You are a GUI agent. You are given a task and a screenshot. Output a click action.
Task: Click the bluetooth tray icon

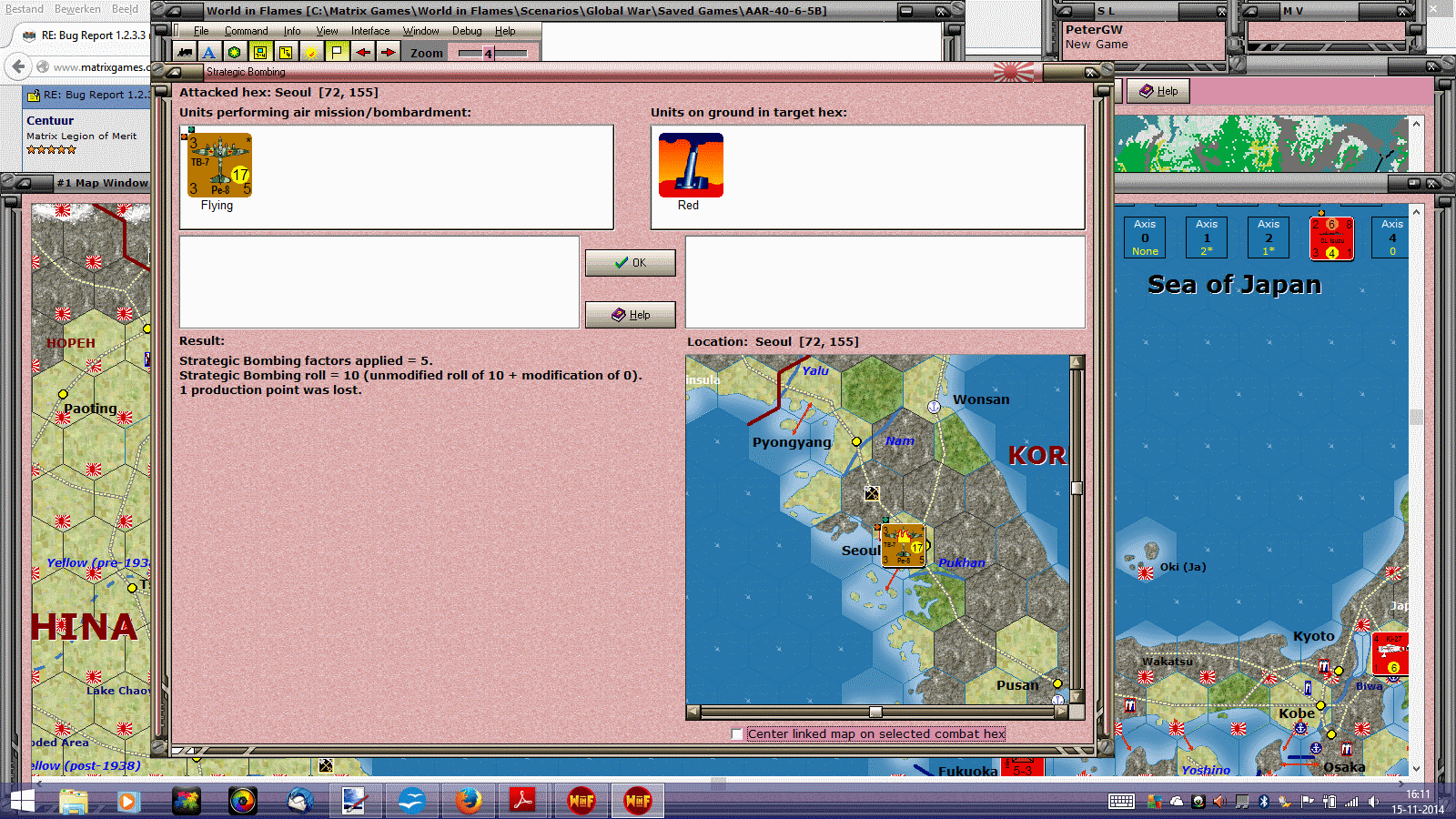[1263, 802]
